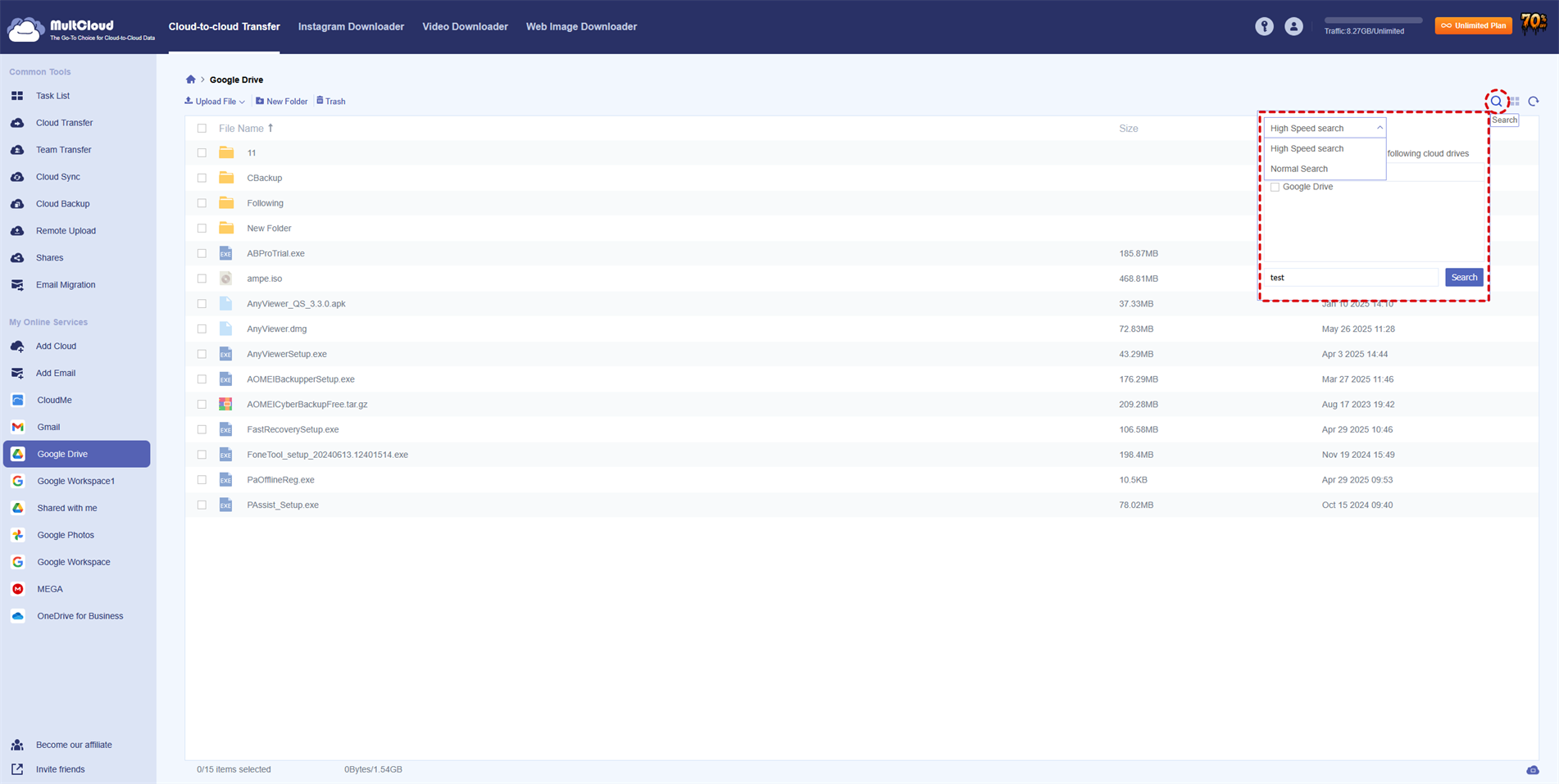
Task: Open the MultCloud logo home link
Action: point(81,29)
